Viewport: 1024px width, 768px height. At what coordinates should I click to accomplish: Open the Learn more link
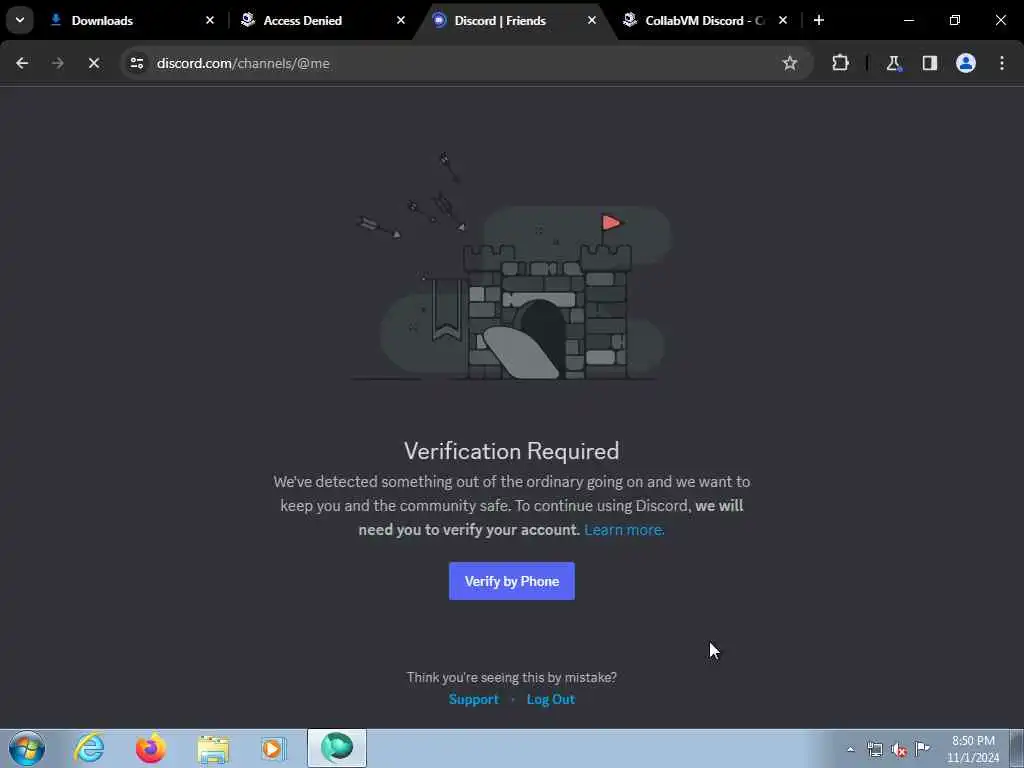pos(624,530)
